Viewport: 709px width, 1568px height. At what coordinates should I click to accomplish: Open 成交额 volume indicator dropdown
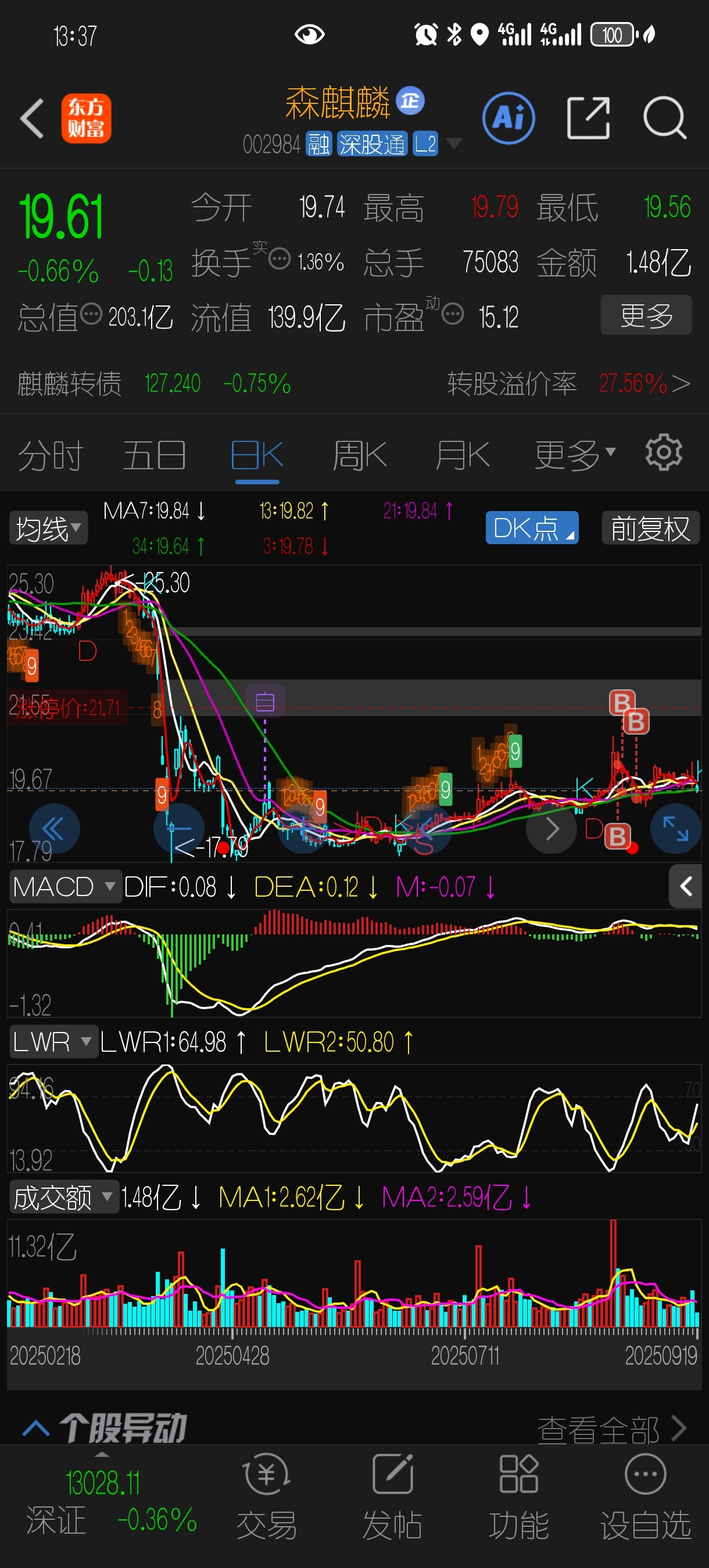(x=63, y=1197)
